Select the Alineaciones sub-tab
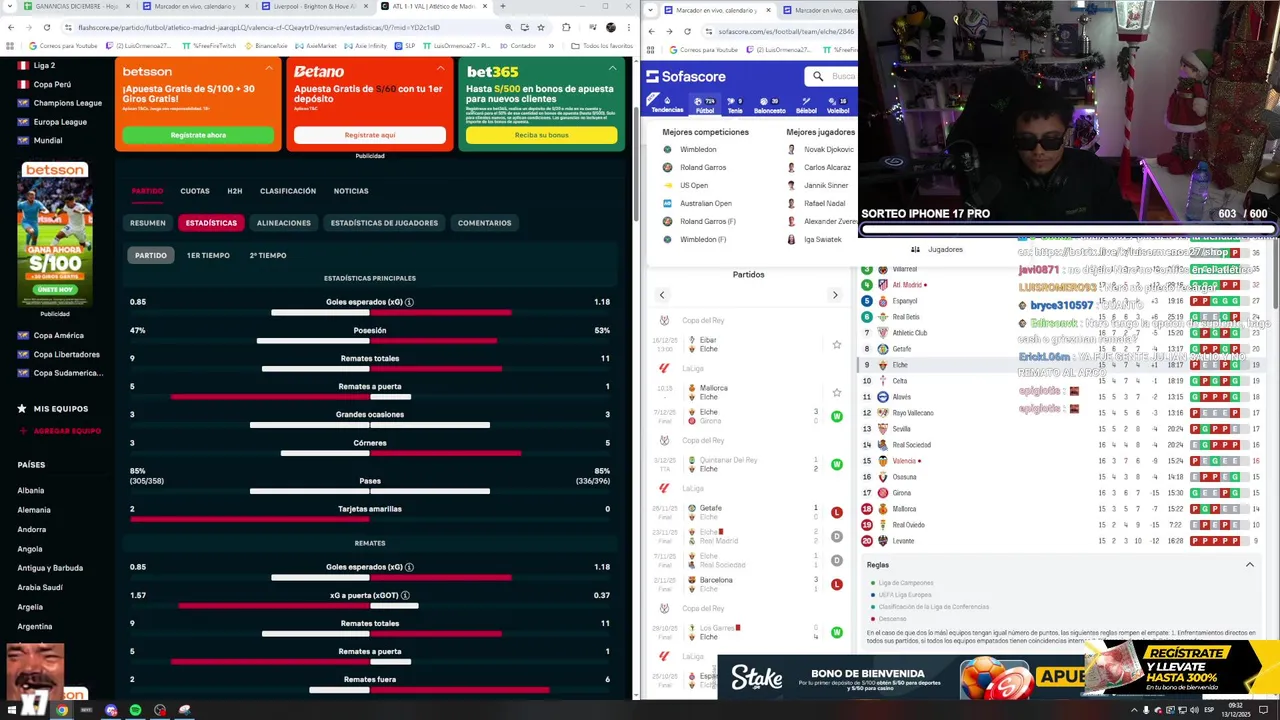1280x720 pixels. (284, 223)
